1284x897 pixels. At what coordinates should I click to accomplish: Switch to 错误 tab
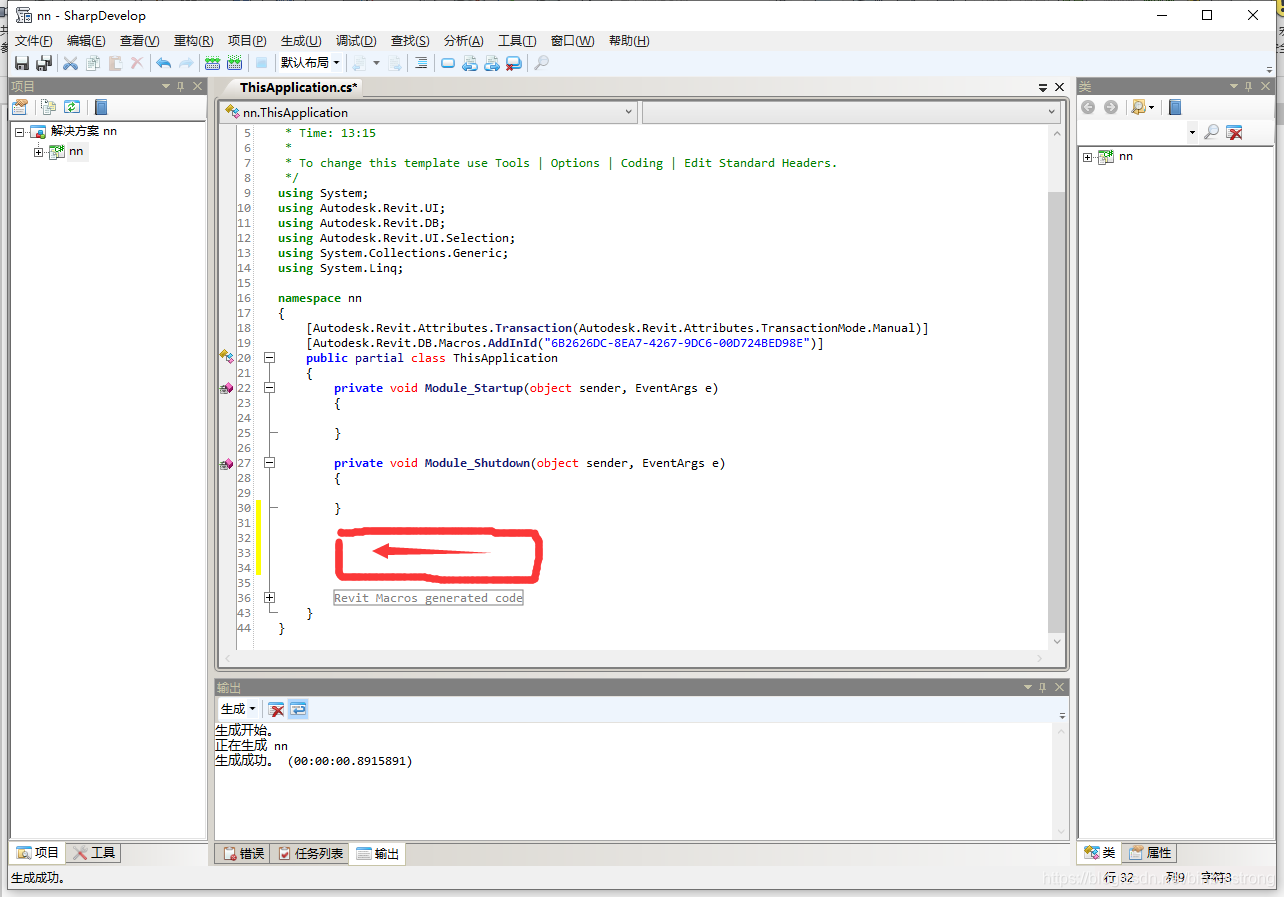pyautogui.click(x=244, y=854)
